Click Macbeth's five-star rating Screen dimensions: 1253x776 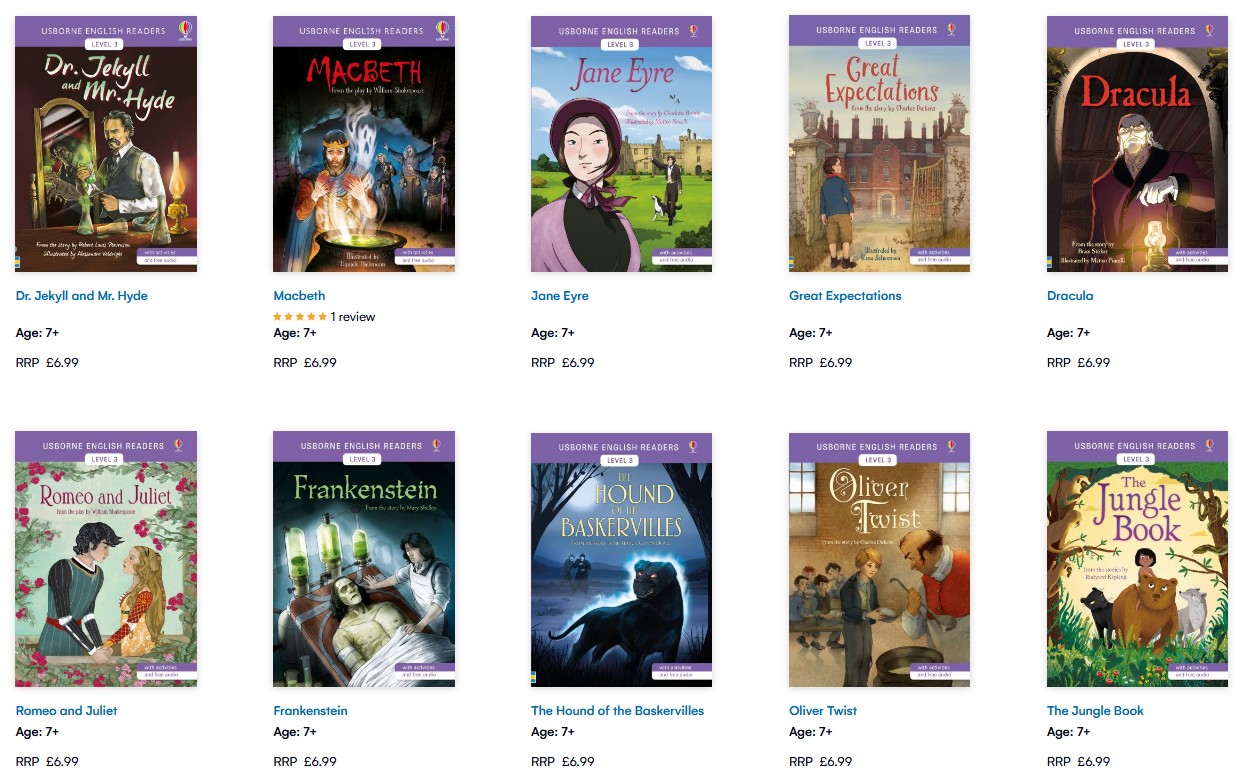[x=300, y=317]
